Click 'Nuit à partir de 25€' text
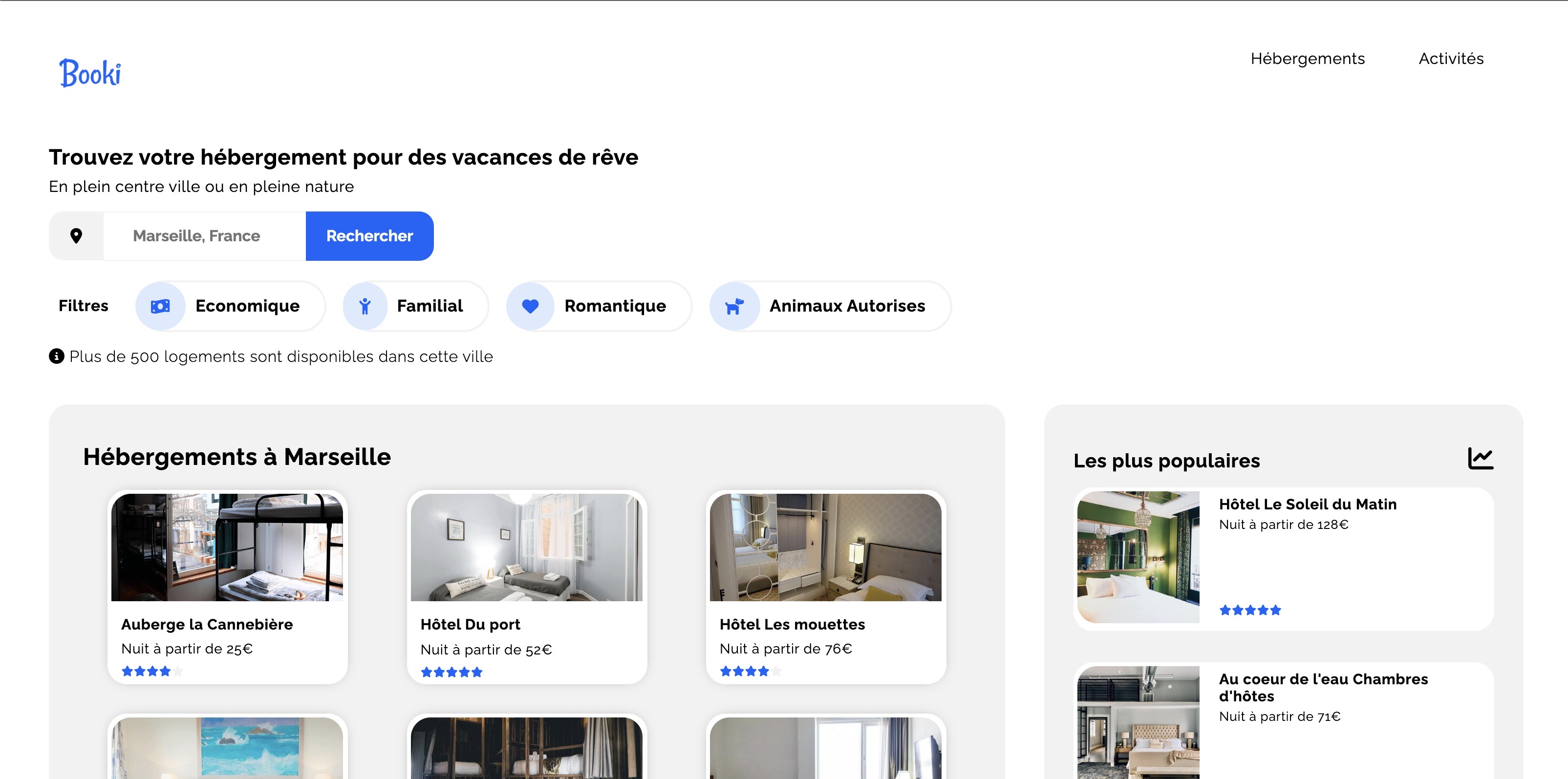 [x=187, y=649]
